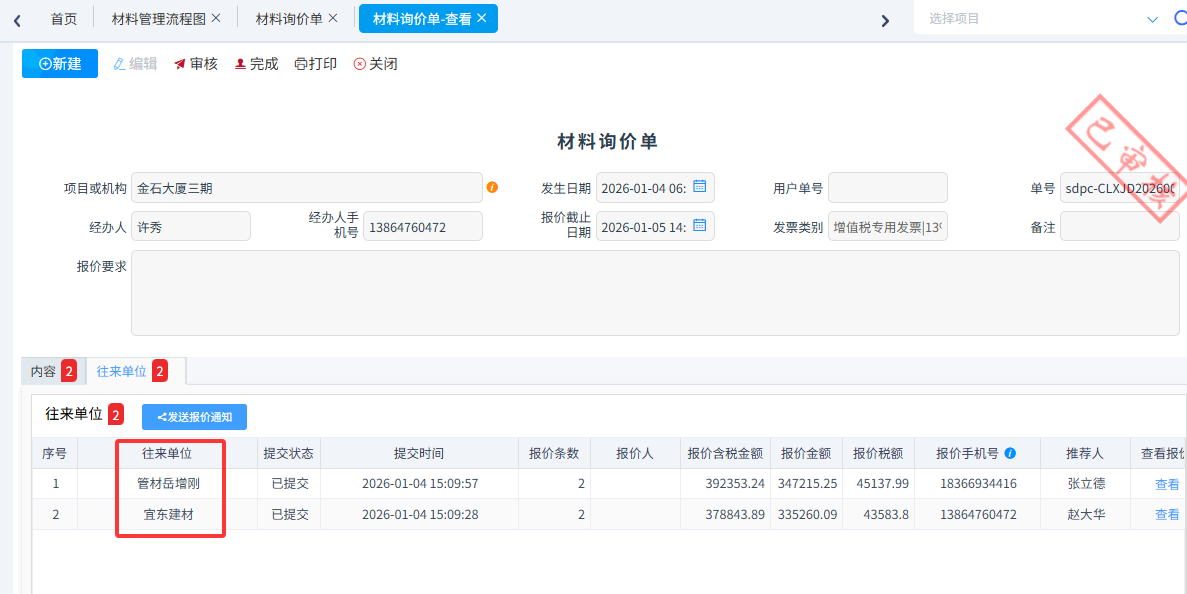Switch to the 首页 tab
The width and height of the screenshot is (1187, 594).
[64, 18]
